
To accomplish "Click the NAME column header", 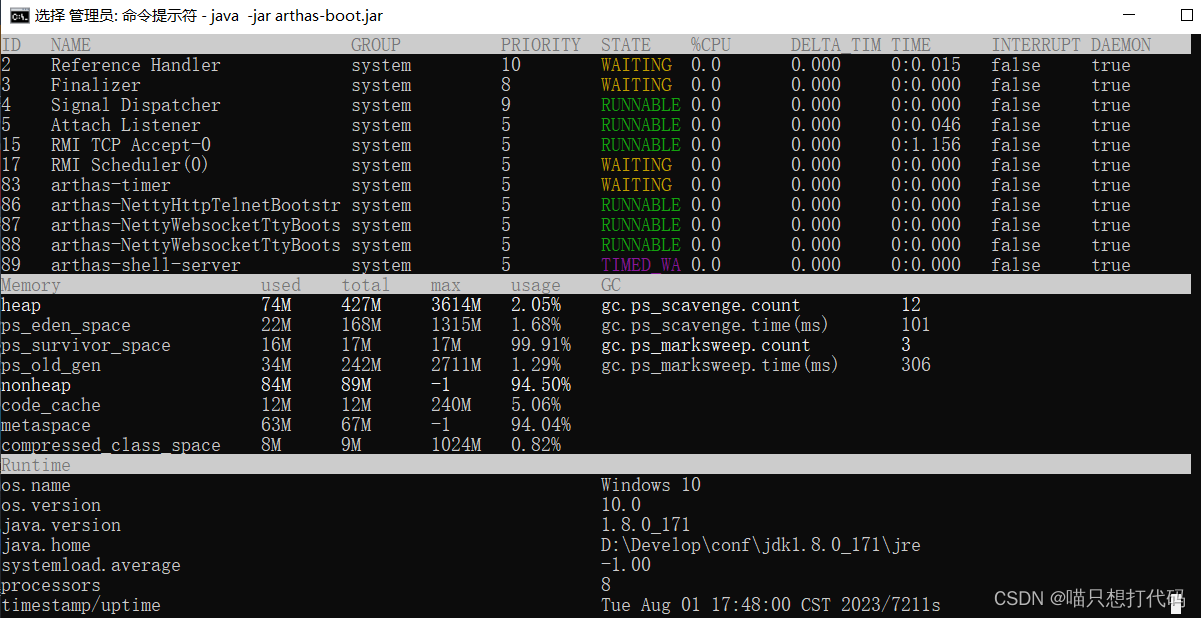I will pos(70,44).
